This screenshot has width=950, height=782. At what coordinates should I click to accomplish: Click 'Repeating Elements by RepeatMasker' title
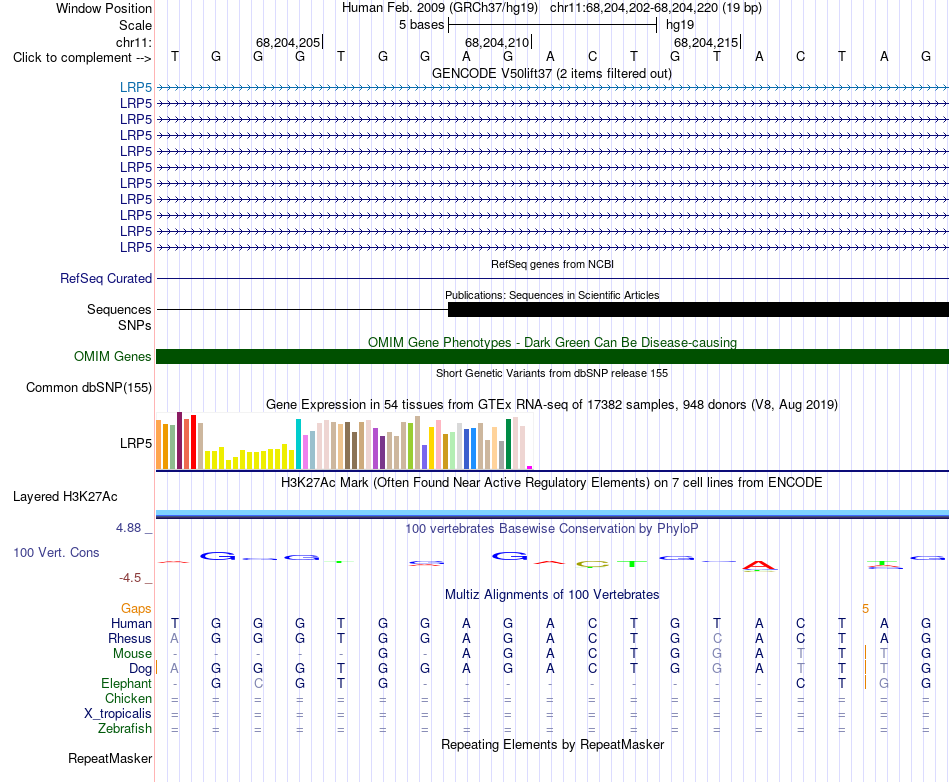tap(553, 744)
